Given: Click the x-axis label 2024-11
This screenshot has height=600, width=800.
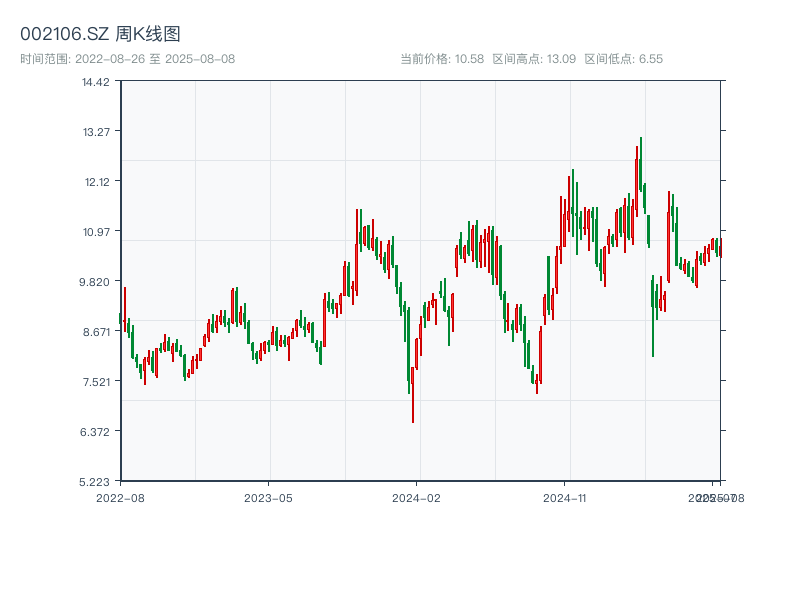Looking at the screenshot, I should [565, 498].
